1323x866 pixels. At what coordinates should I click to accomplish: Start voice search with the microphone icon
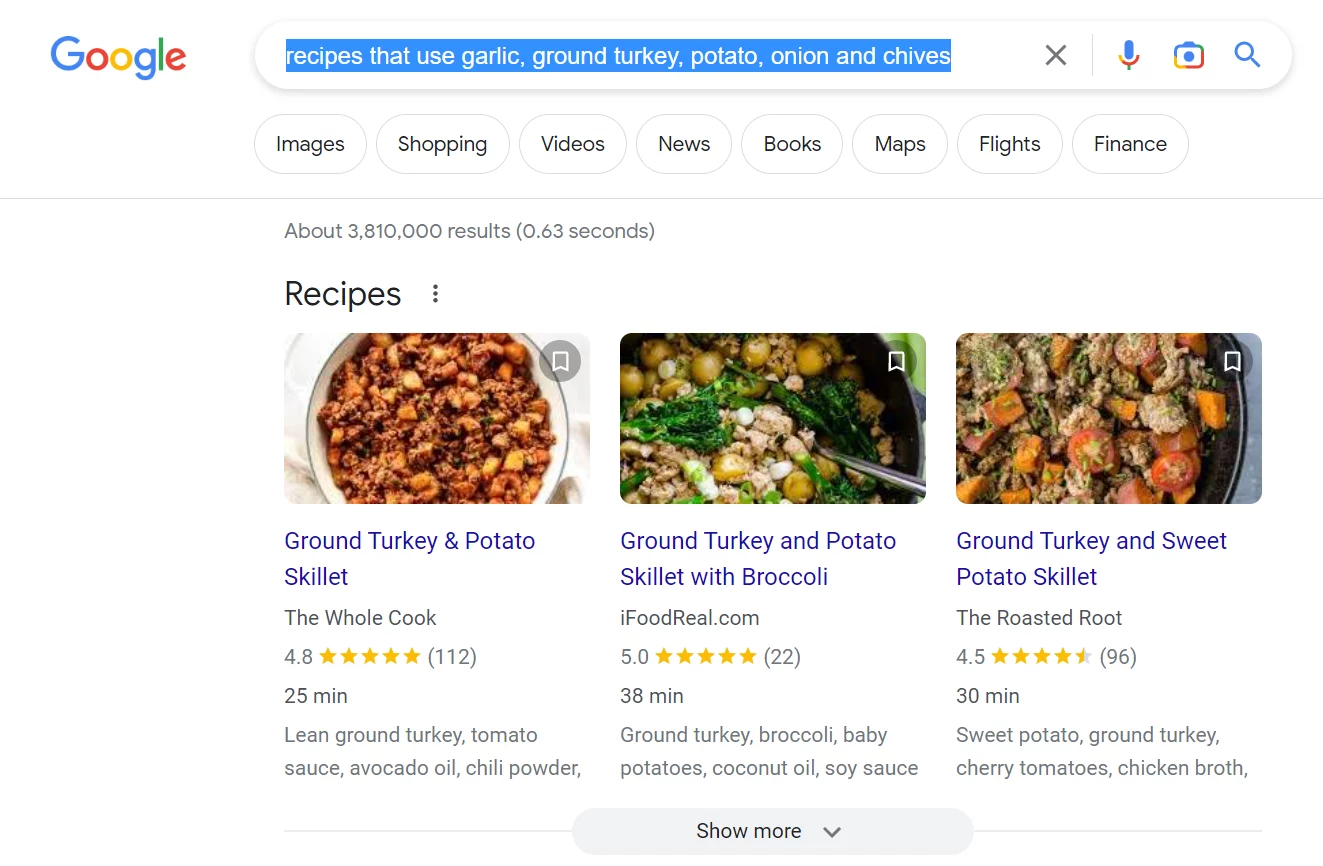point(1128,55)
